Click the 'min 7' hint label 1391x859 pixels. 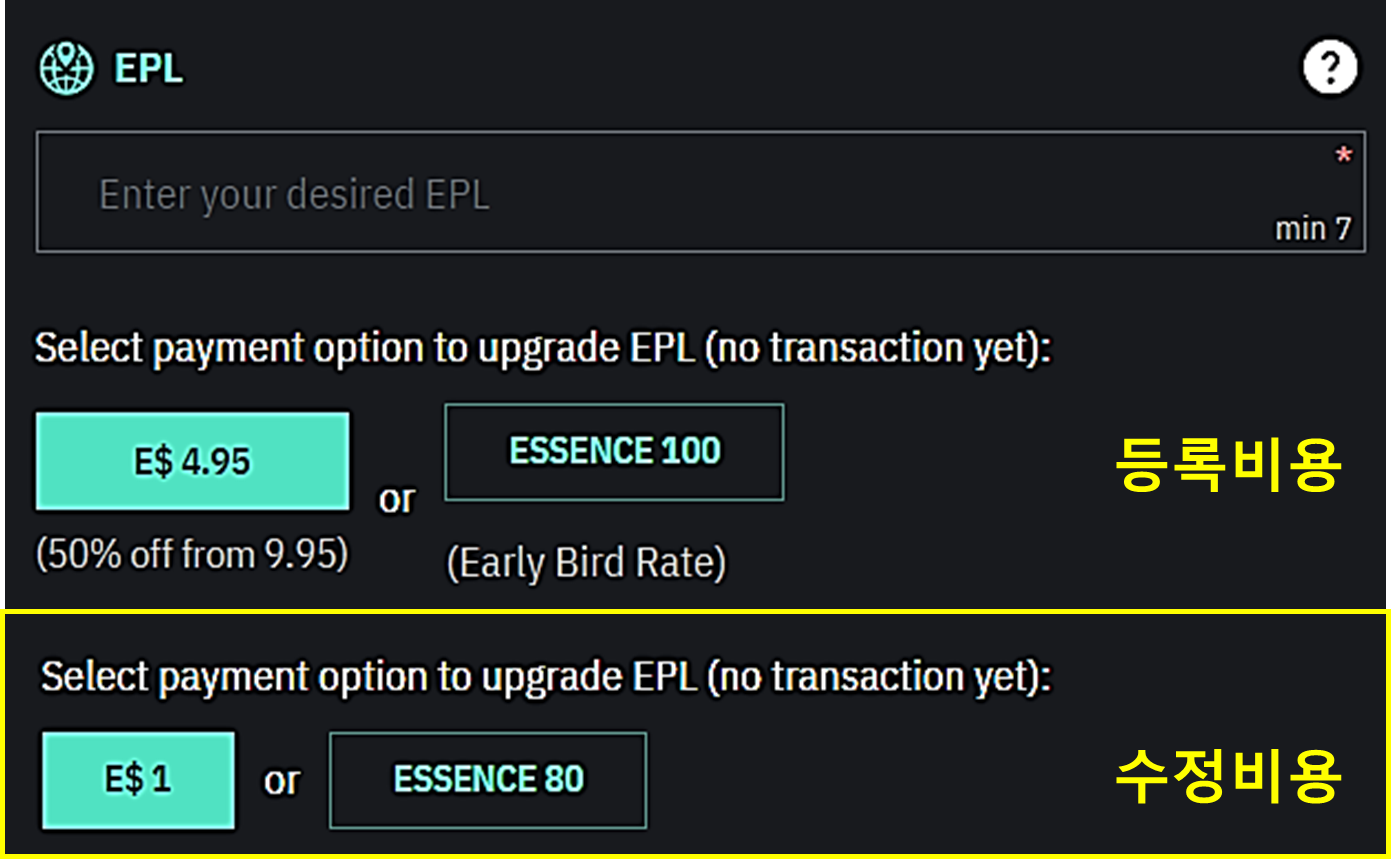[x=1312, y=229]
